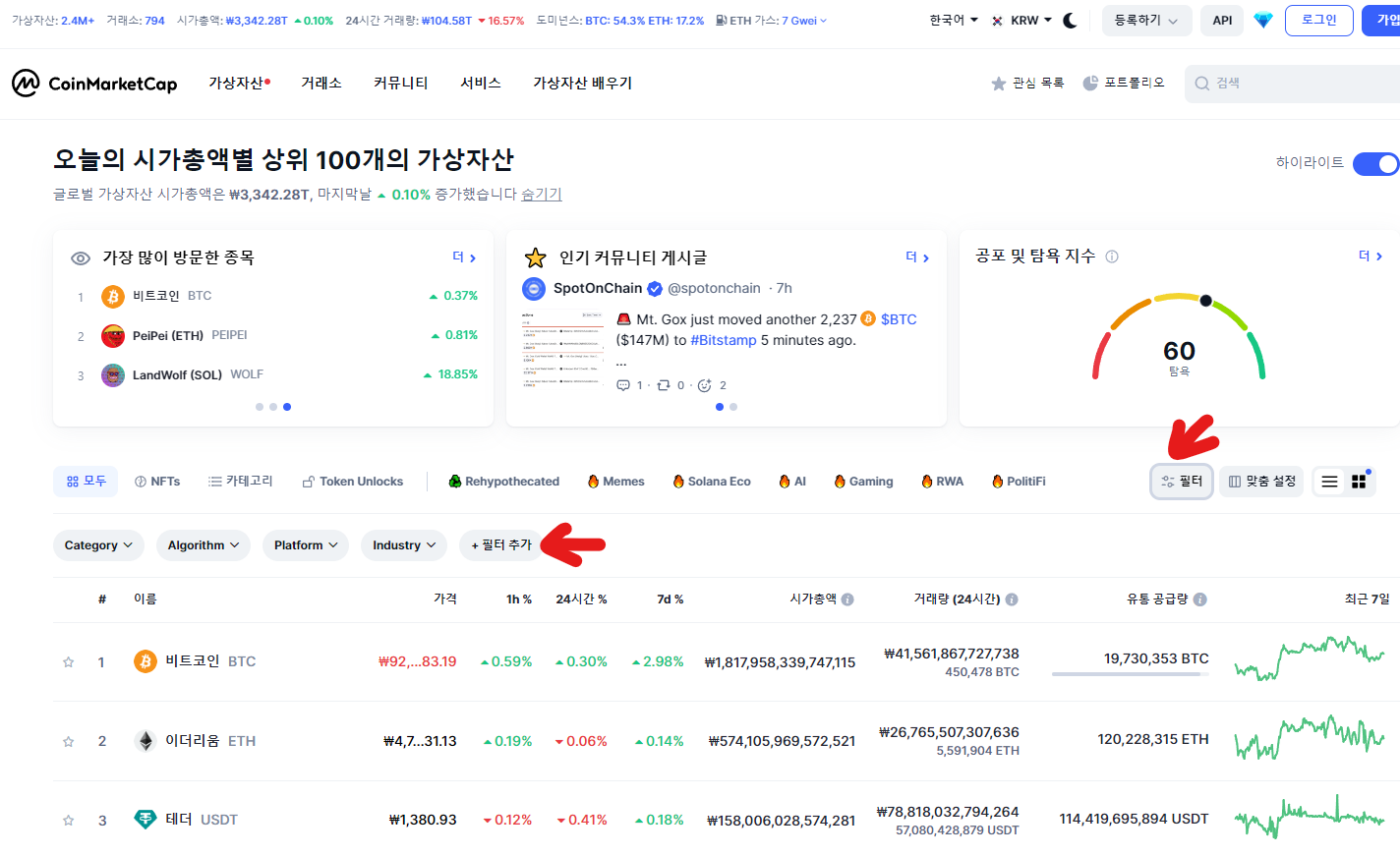Open the Industry filter dropdown

coord(404,545)
